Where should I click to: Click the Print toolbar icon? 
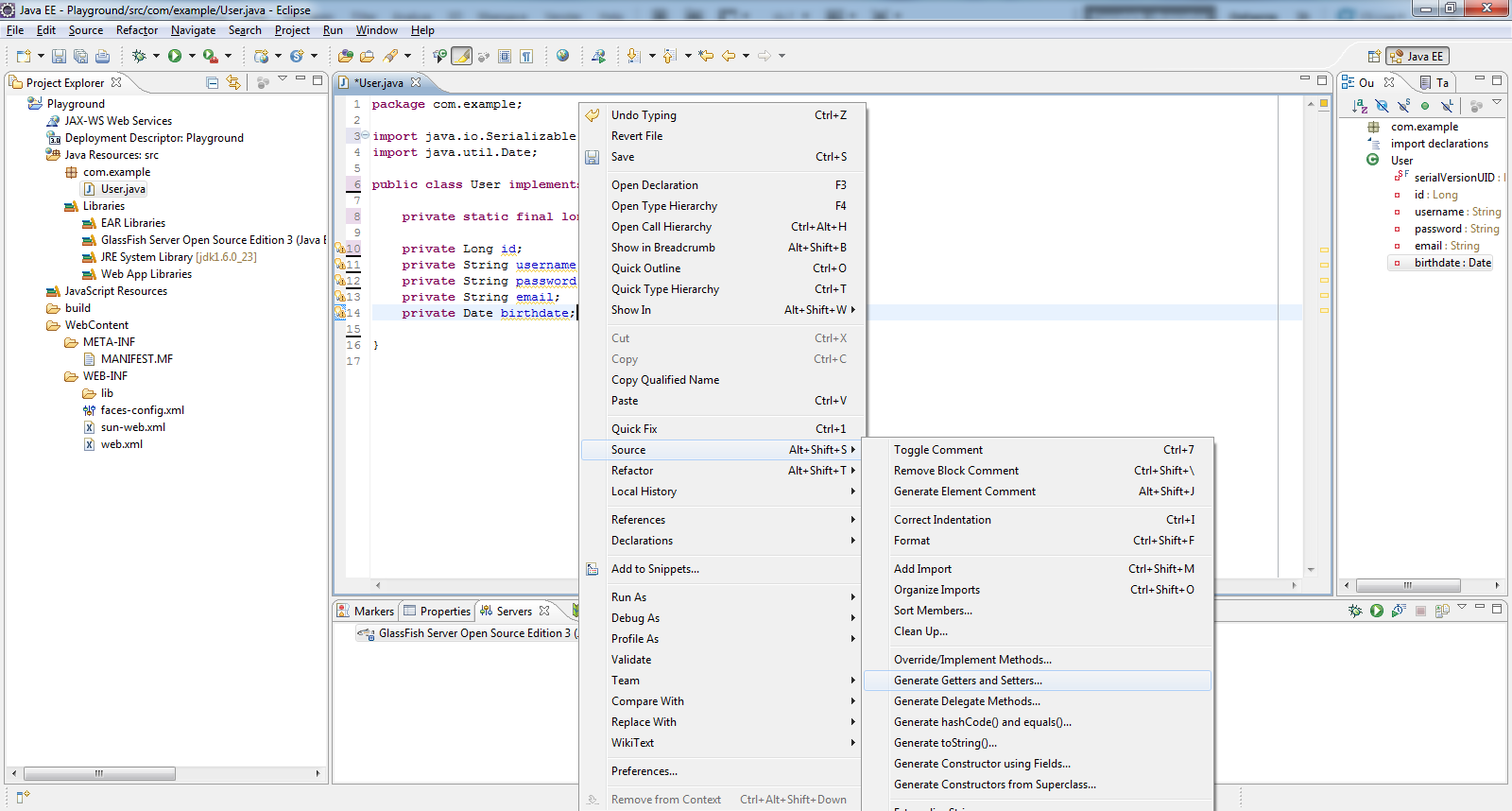tap(102, 56)
